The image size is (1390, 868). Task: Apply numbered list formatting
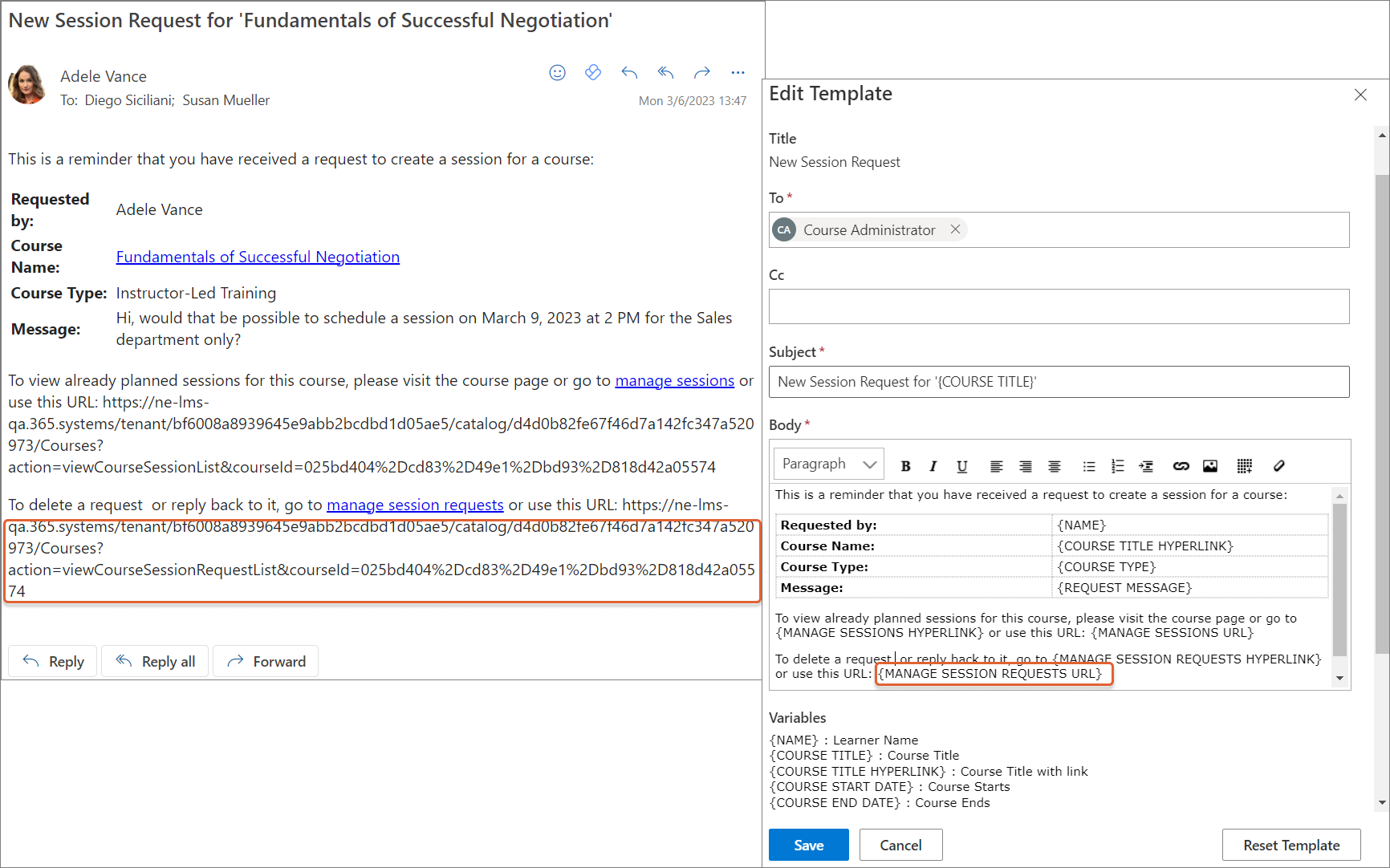point(1117,466)
